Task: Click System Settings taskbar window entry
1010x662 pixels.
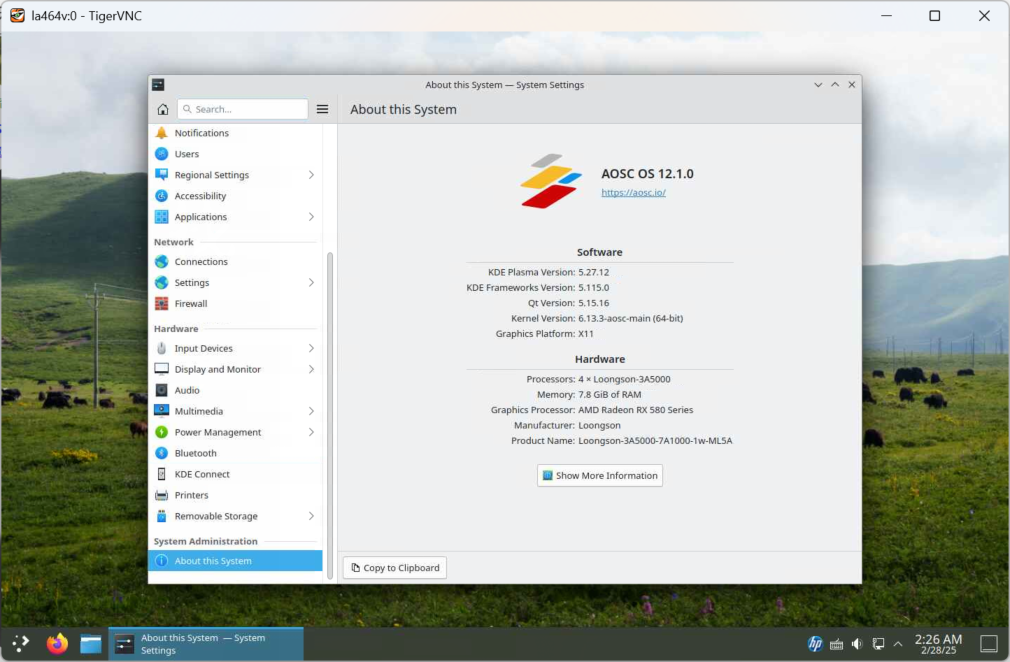Action: pos(205,644)
